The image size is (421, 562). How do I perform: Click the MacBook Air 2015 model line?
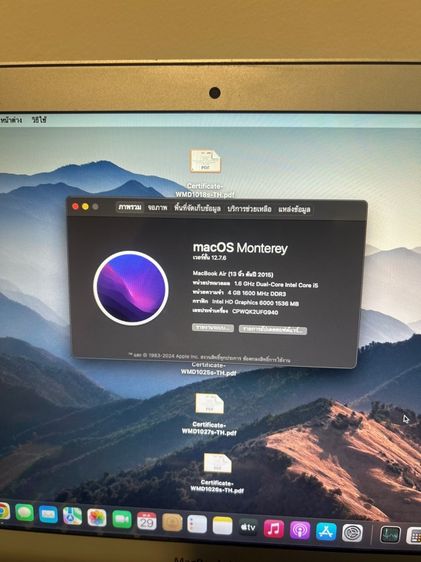click(233, 274)
